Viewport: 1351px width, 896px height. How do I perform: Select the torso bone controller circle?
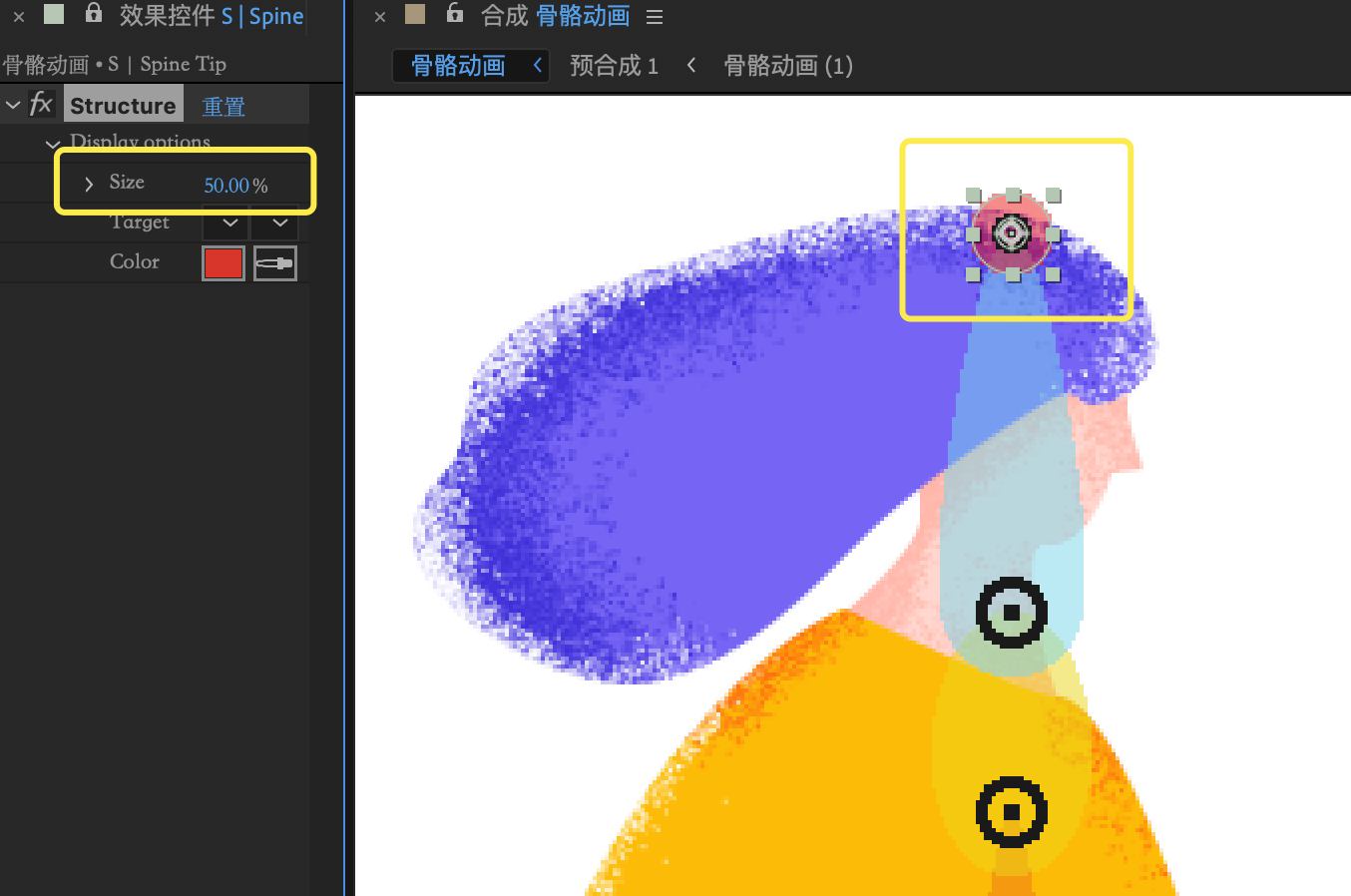[1011, 812]
